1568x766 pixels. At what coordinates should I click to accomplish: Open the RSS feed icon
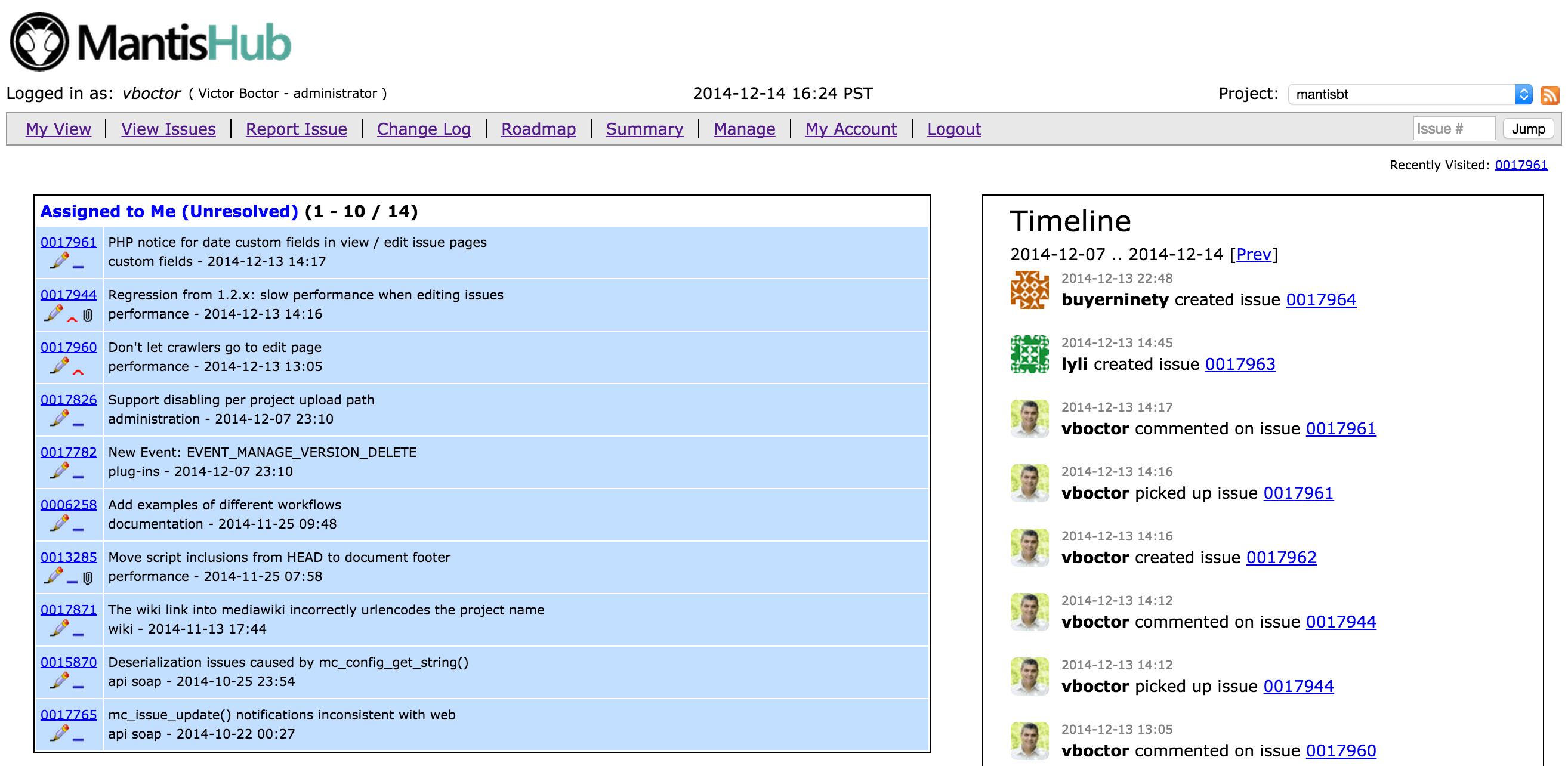pyautogui.click(x=1549, y=95)
